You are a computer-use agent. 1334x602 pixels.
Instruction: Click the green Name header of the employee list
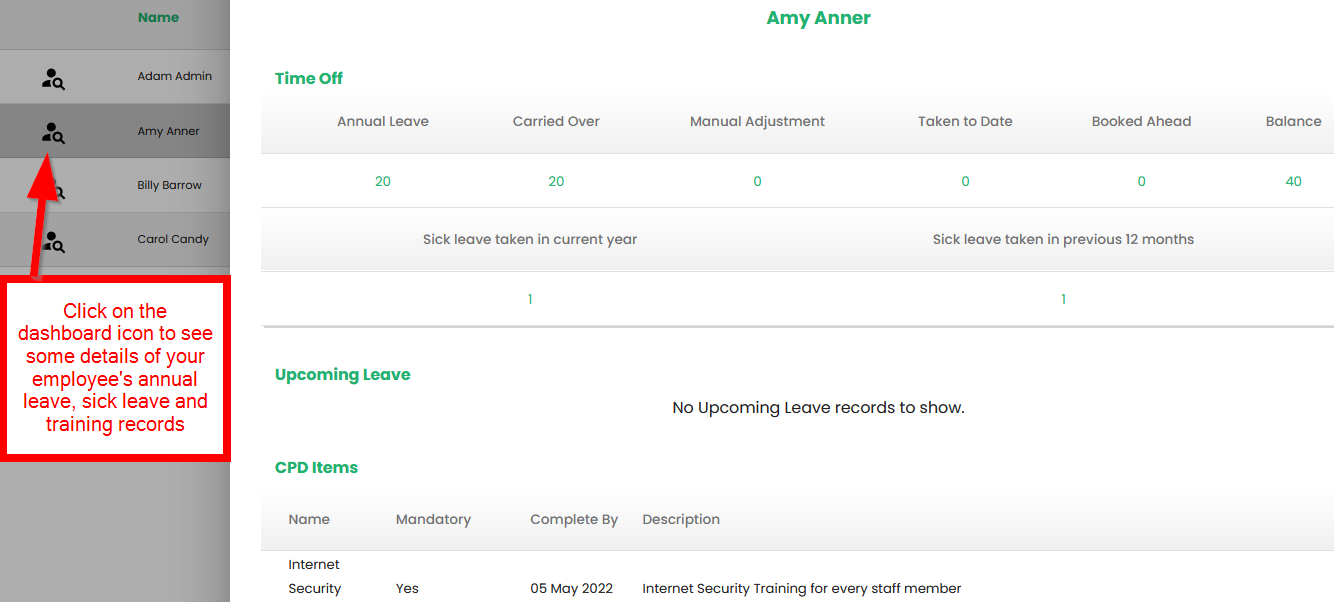(x=158, y=17)
